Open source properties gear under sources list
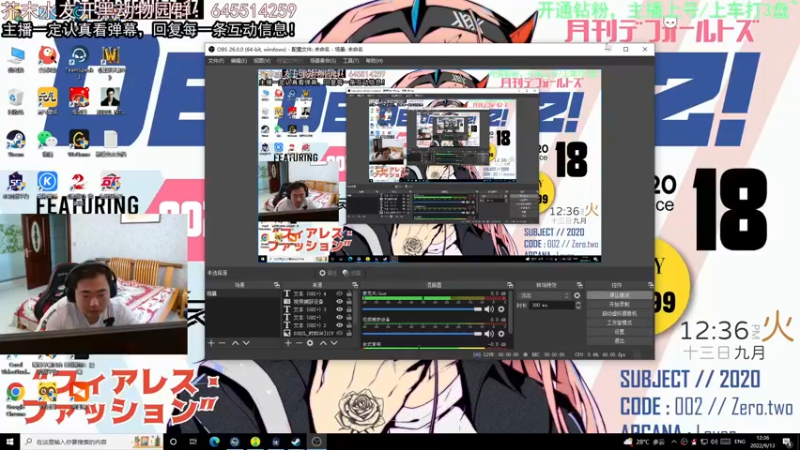This screenshot has height=450, width=800. [310, 343]
